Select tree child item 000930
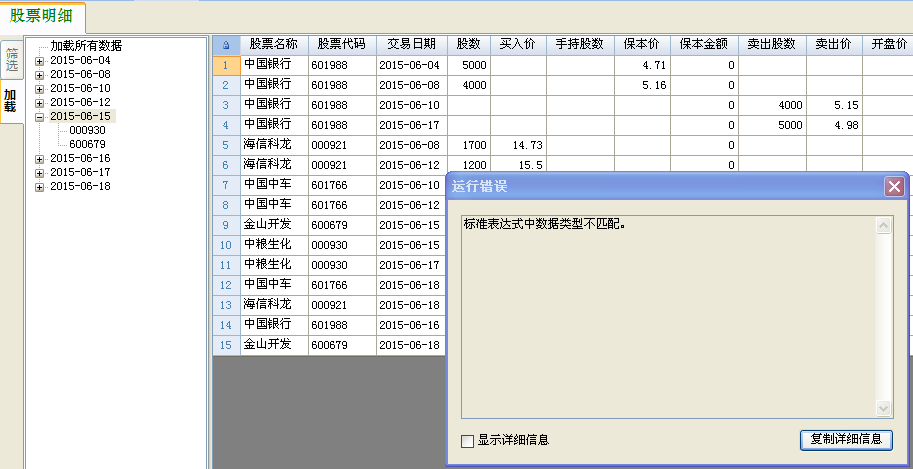This screenshot has height=469, width=913. coord(87,130)
